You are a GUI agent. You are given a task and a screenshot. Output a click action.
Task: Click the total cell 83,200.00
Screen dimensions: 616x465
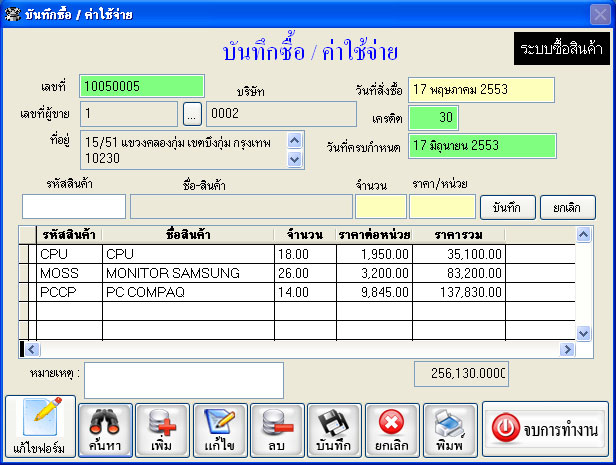[x=459, y=273]
